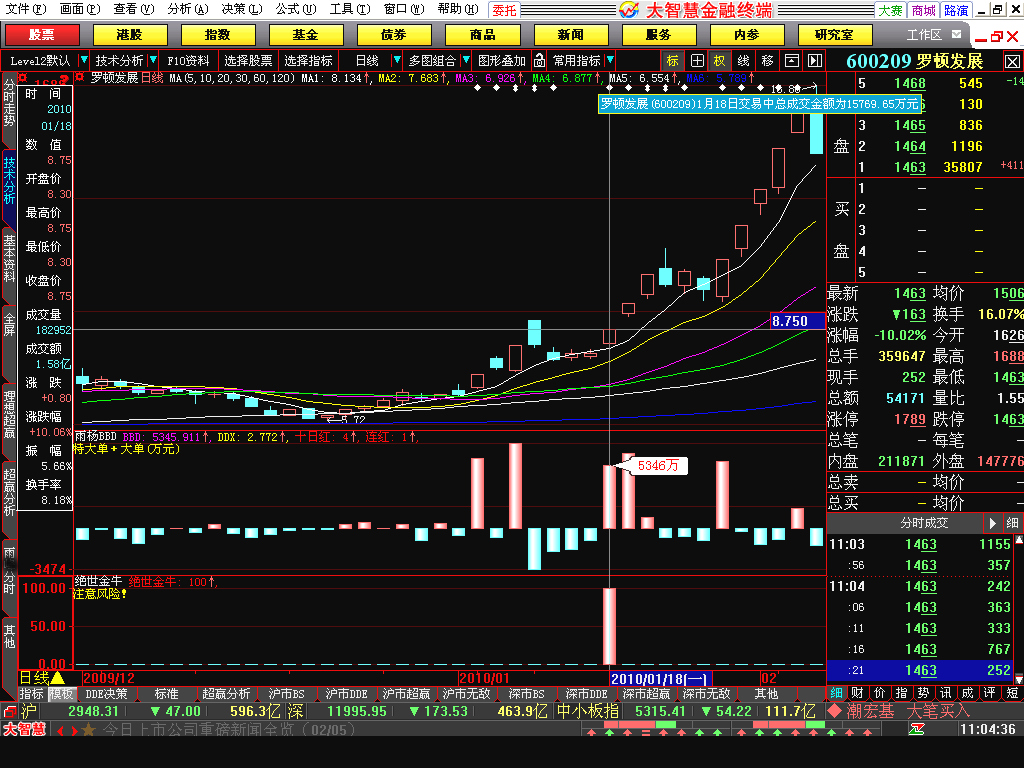Click the 港股 button
The image size is (1024, 768).
(x=129, y=35)
